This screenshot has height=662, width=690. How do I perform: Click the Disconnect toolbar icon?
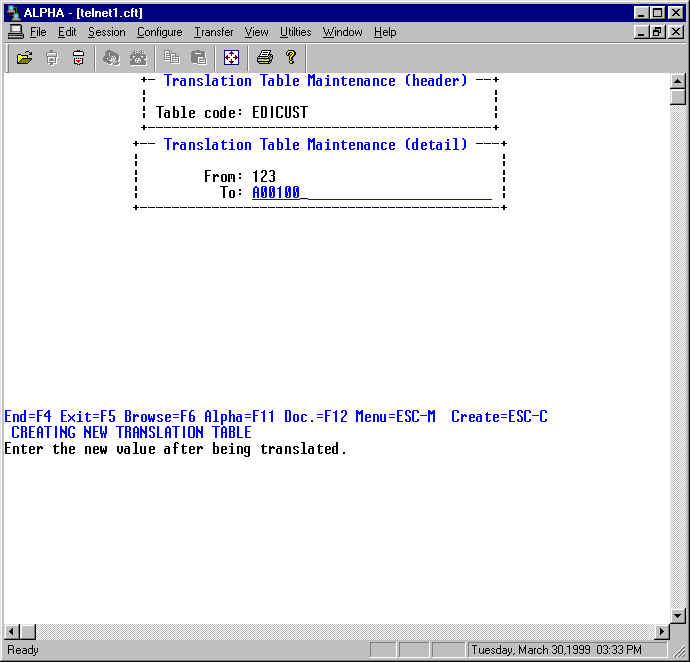tap(78, 58)
